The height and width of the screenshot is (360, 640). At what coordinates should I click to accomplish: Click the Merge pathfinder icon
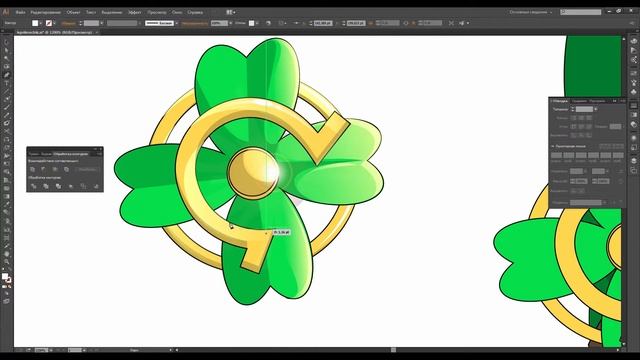coord(58,186)
